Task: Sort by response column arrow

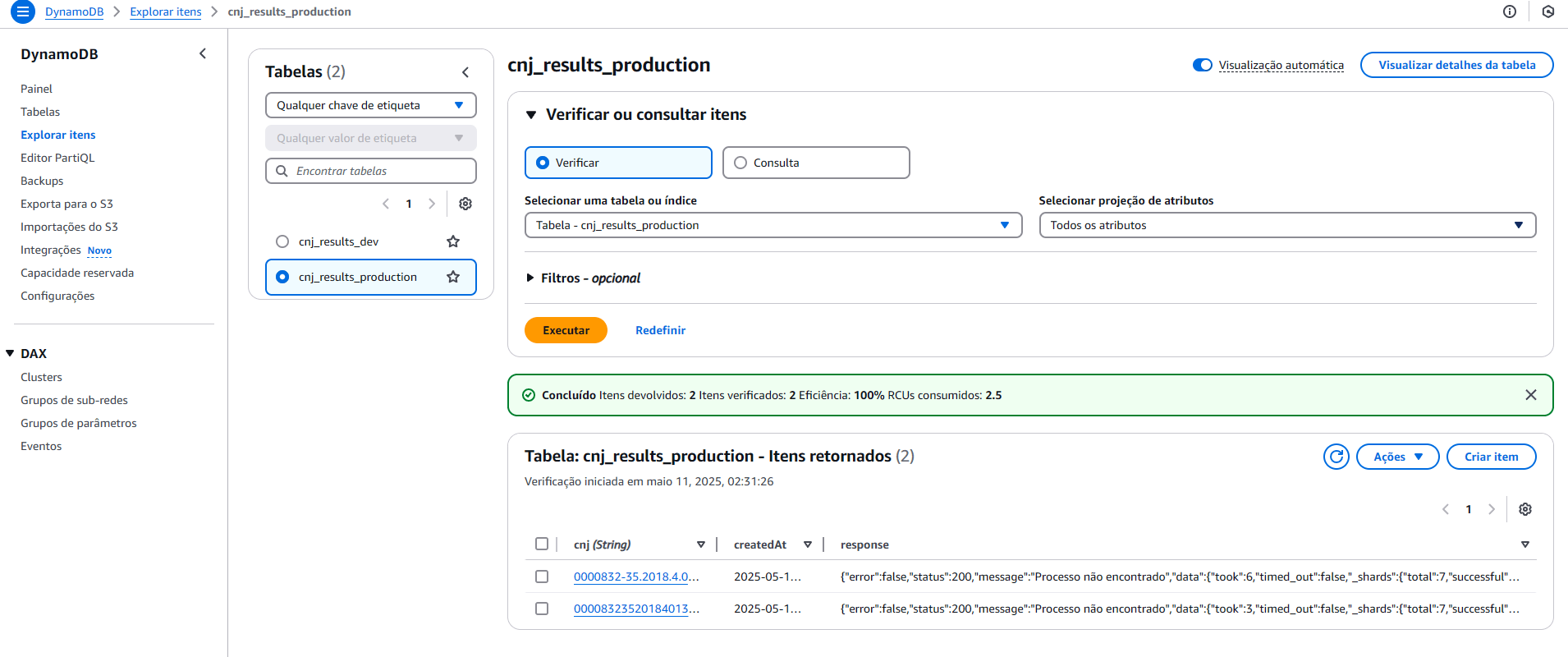Action: (1525, 544)
